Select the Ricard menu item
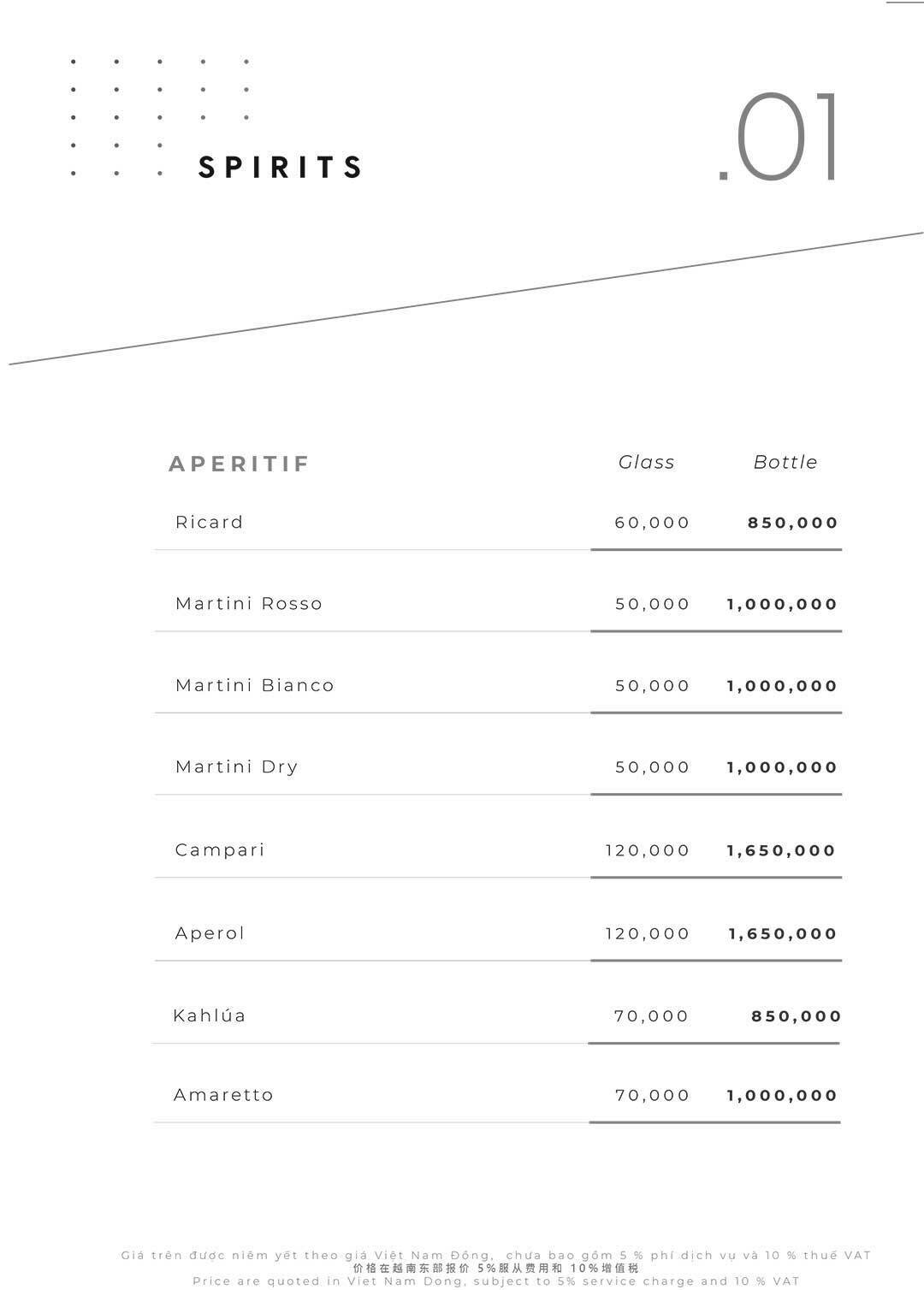 coord(210,522)
